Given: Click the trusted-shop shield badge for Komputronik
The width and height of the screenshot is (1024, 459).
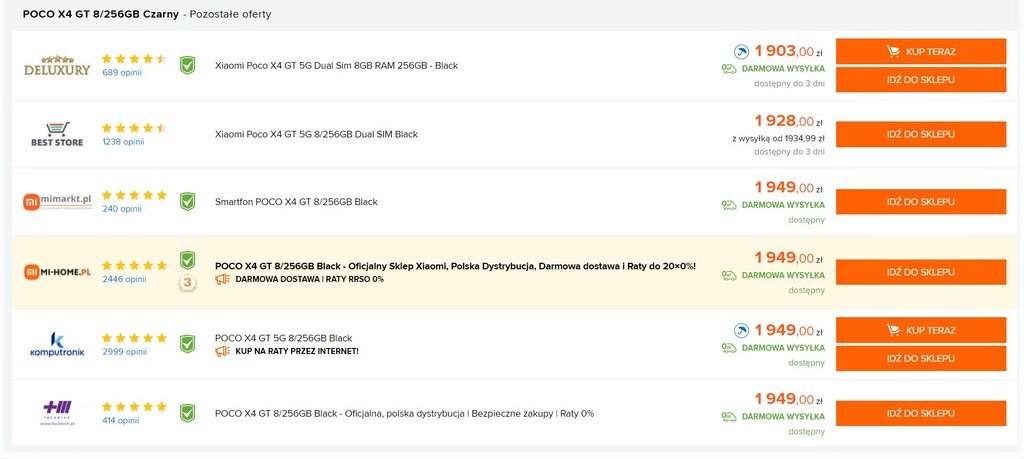Looking at the screenshot, I should point(187,344).
